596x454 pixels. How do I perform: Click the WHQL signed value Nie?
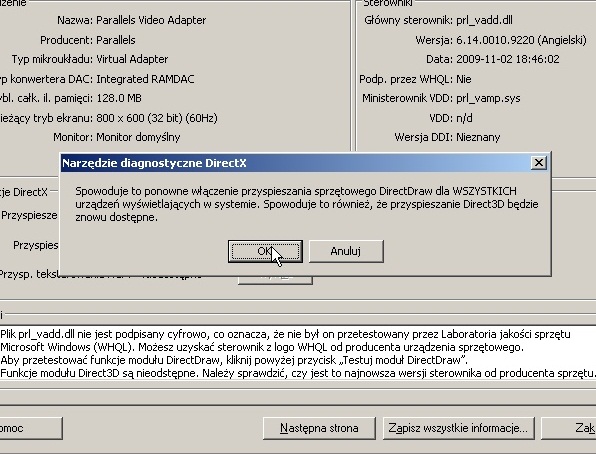(x=464, y=79)
